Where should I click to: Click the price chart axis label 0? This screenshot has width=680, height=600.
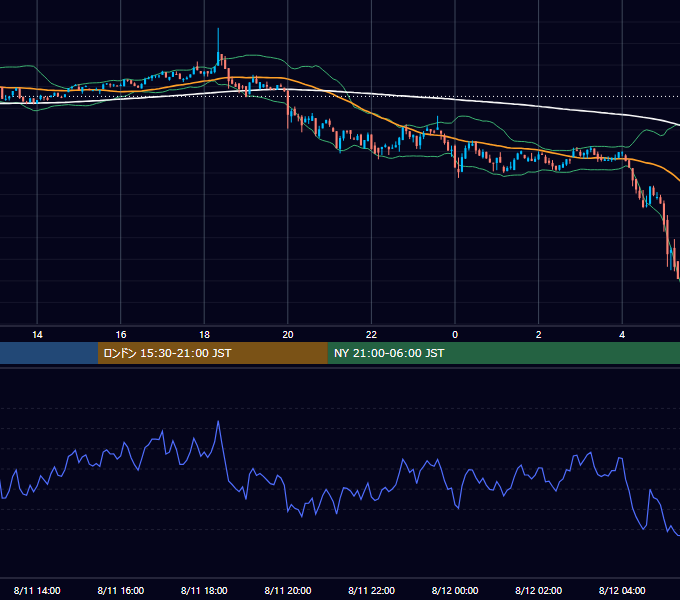455,335
